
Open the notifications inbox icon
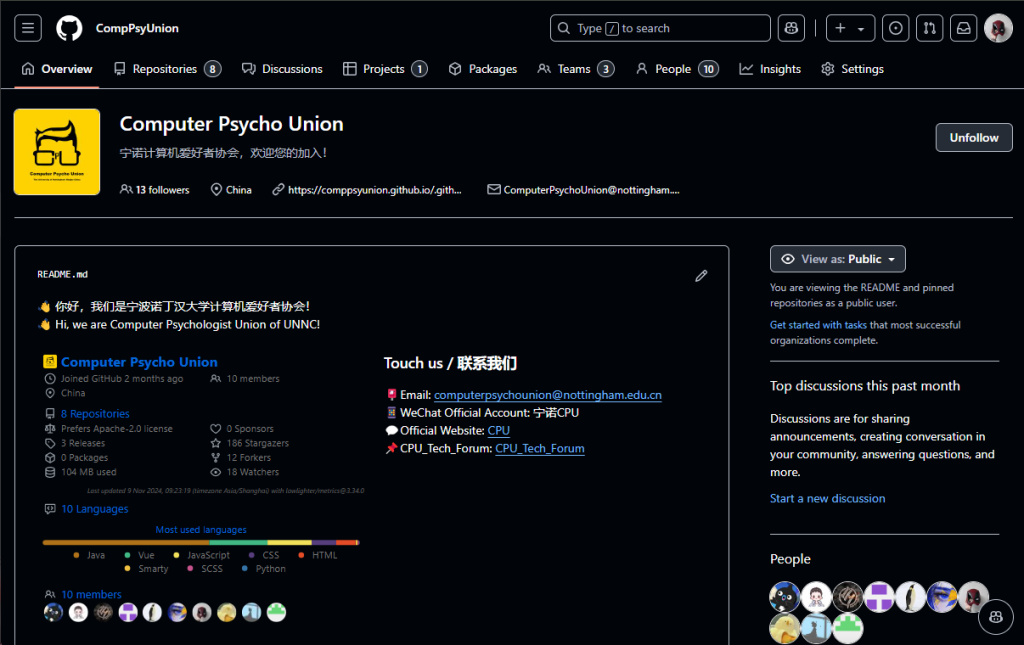(963, 28)
